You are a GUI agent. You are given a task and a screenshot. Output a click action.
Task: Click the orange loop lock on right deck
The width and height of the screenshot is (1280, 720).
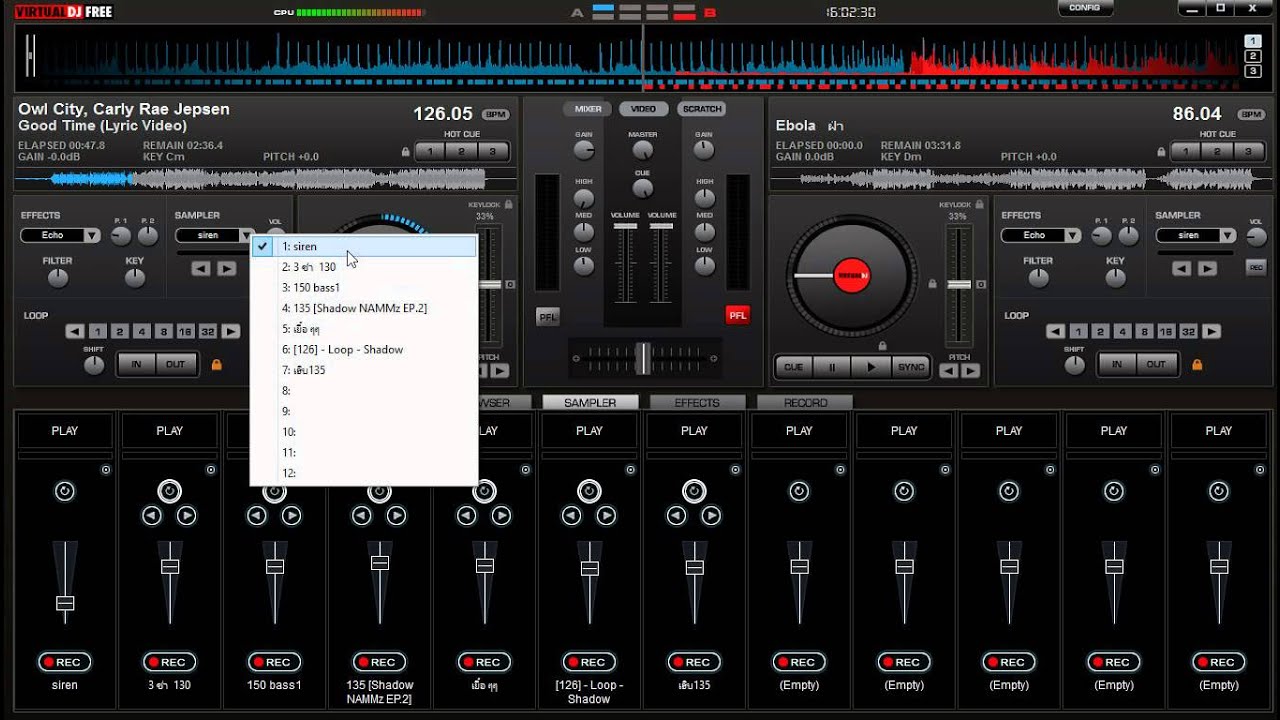click(1197, 364)
